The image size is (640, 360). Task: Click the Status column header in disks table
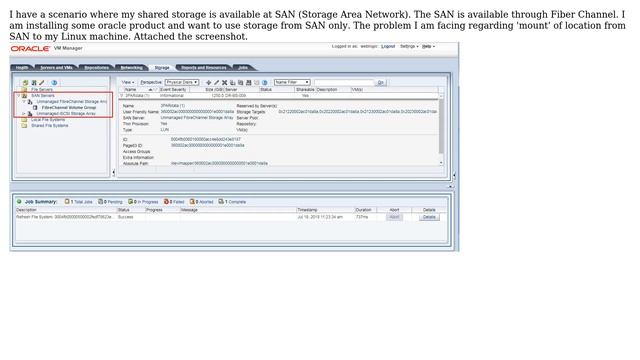pyautogui.click(x=266, y=89)
